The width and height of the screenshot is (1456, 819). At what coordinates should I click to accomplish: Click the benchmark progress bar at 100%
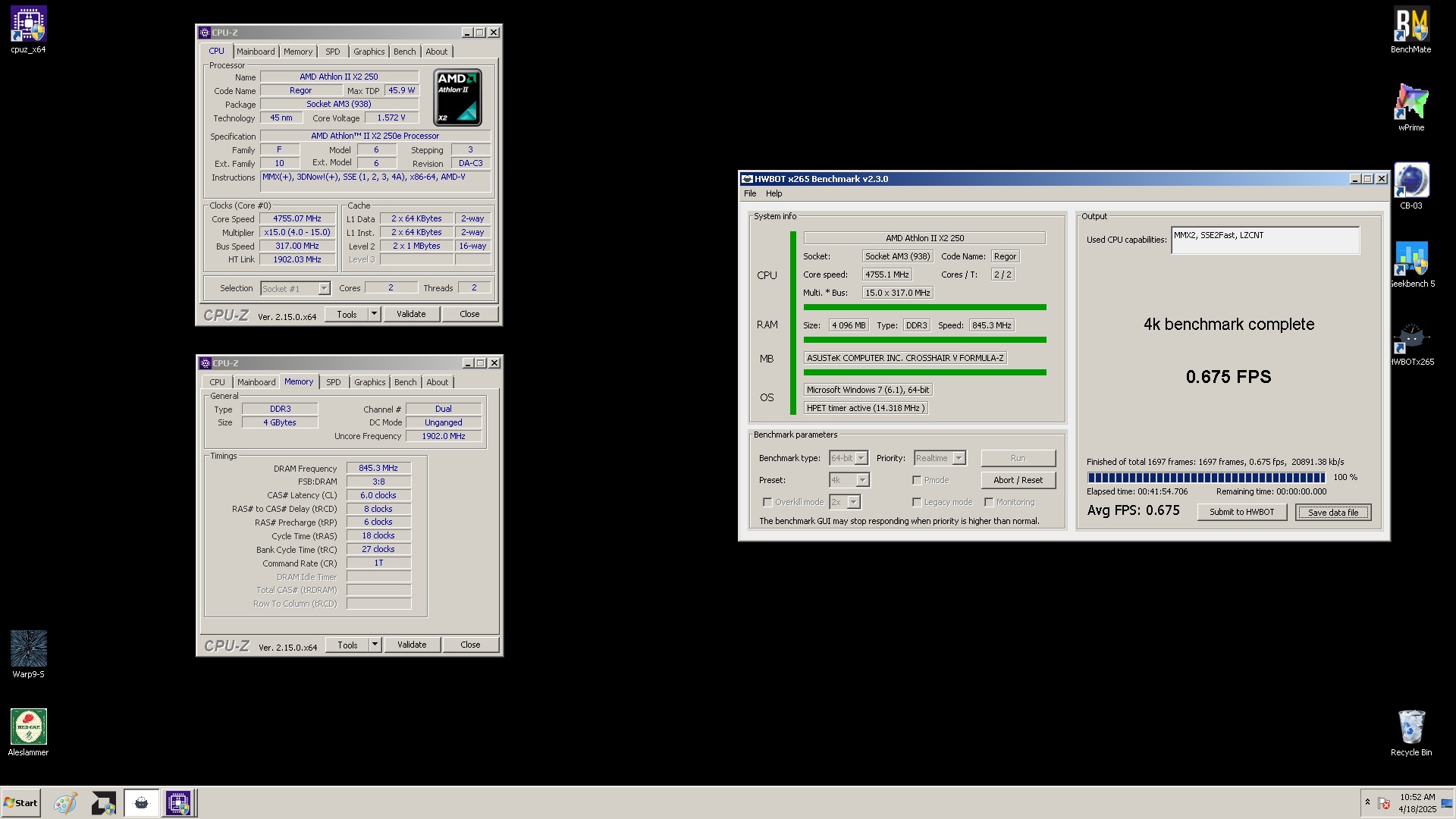pos(1206,478)
